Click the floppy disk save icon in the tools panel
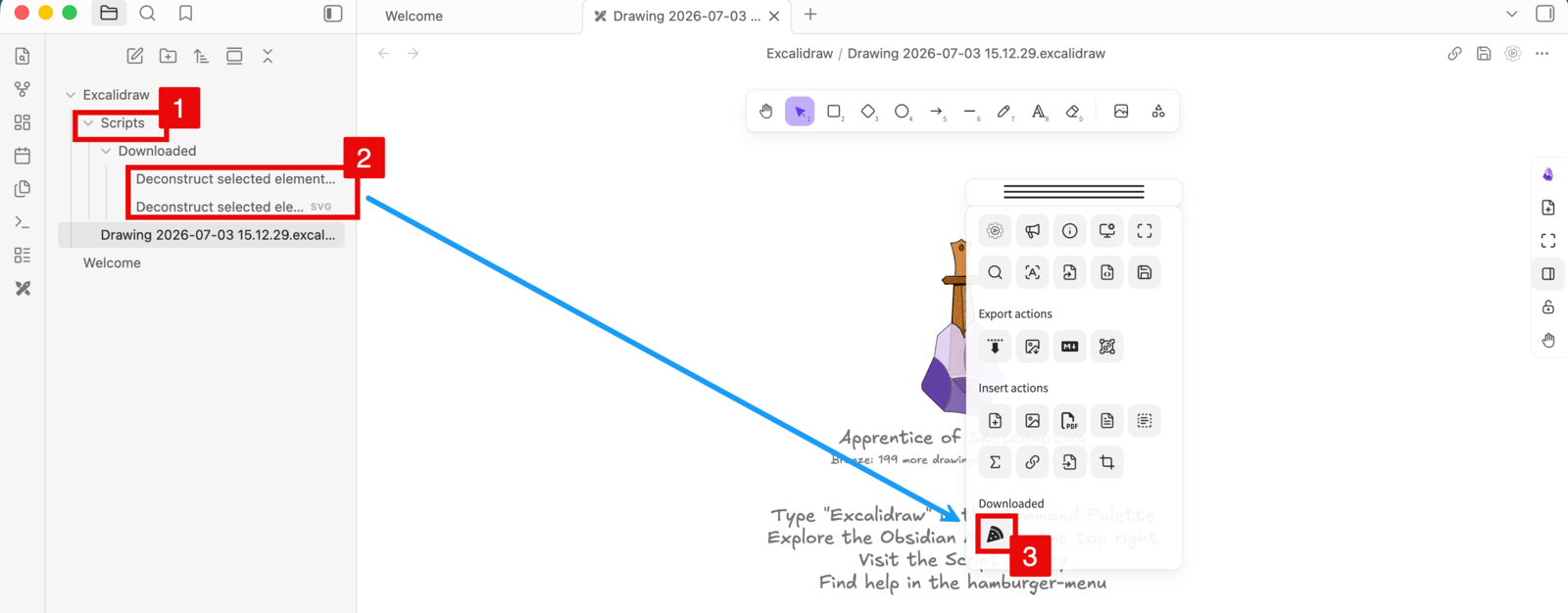The height and width of the screenshot is (613, 1568). (1145, 272)
